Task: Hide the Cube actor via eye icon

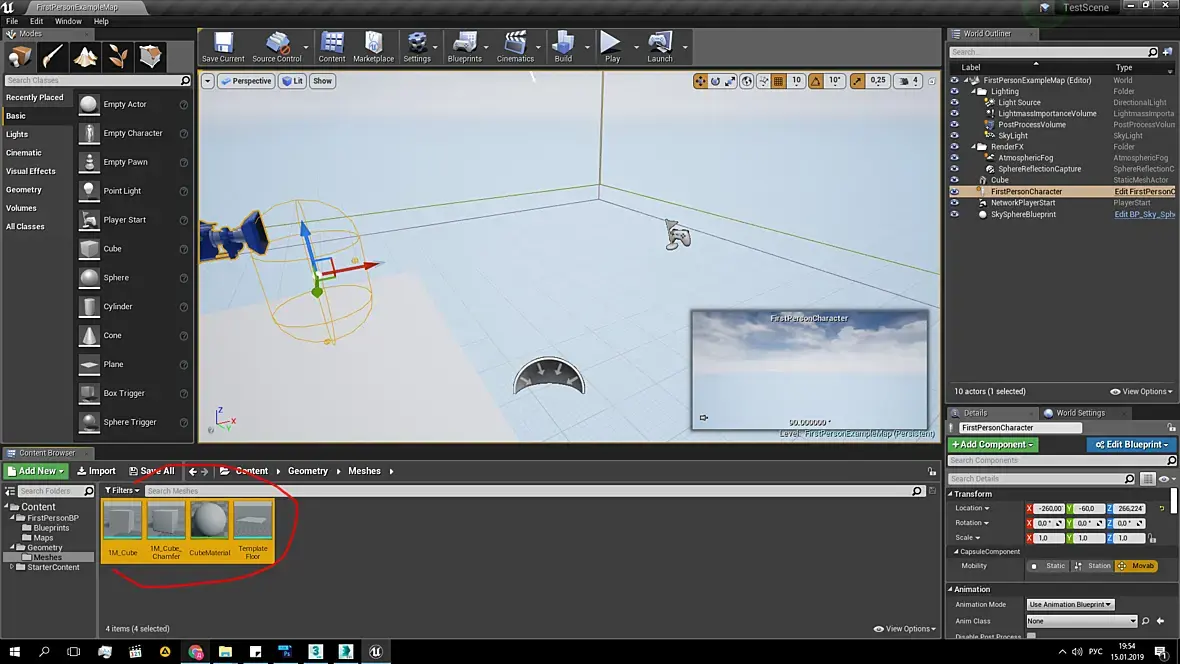Action: click(954, 180)
